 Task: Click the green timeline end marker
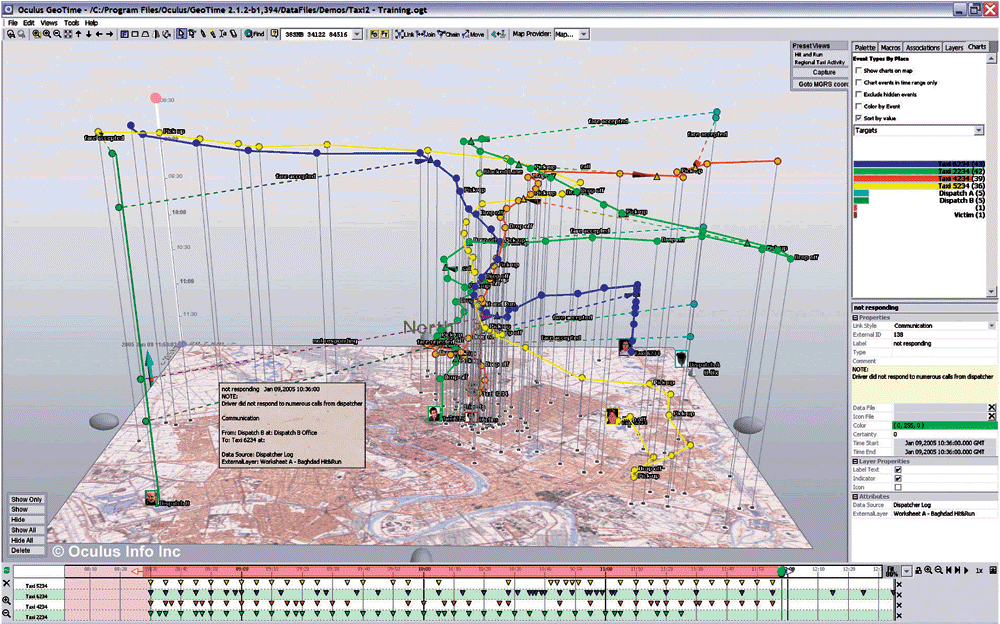coord(782,571)
